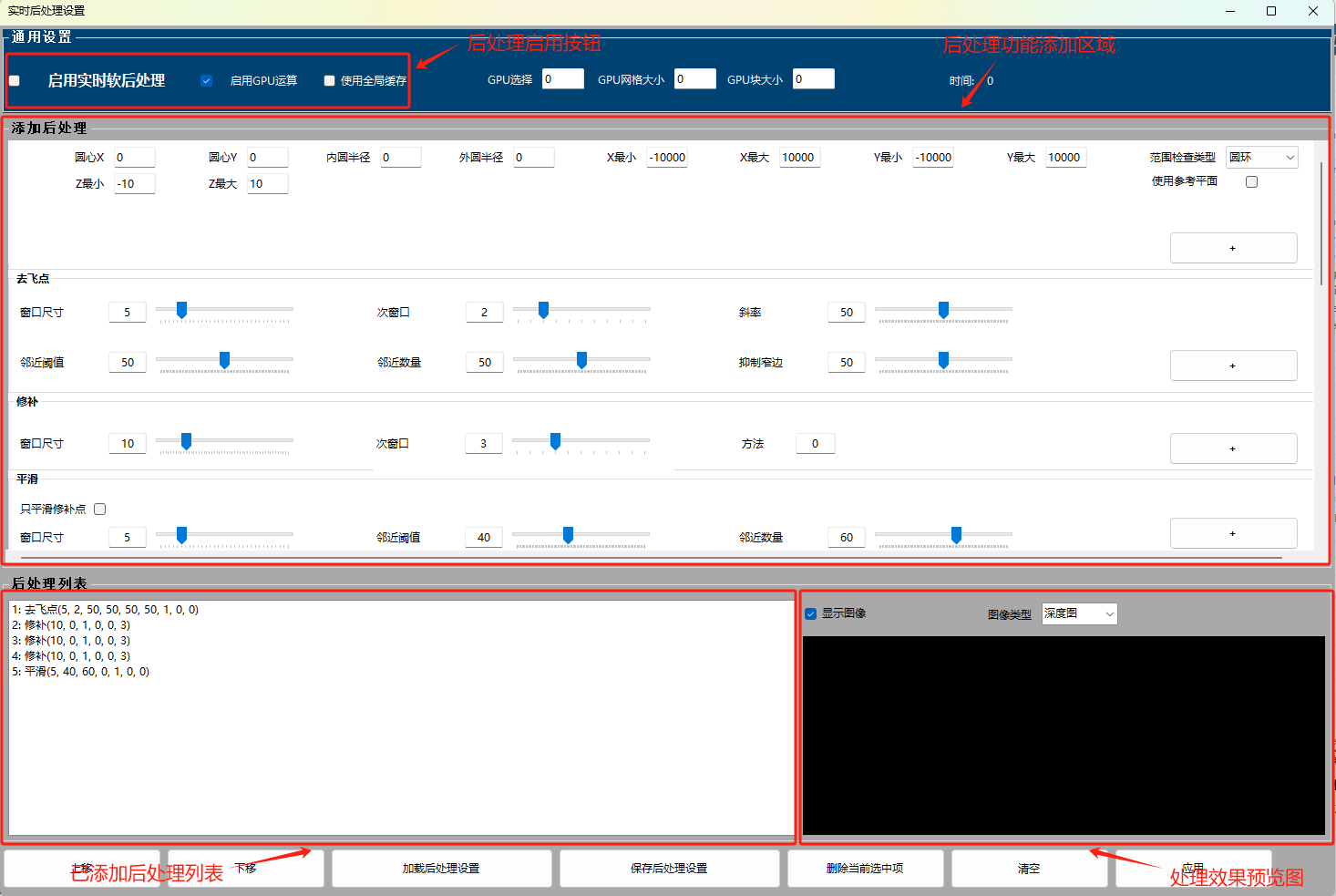
Task: Select the 外圆半径 input box
Action: click(x=534, y=158)
